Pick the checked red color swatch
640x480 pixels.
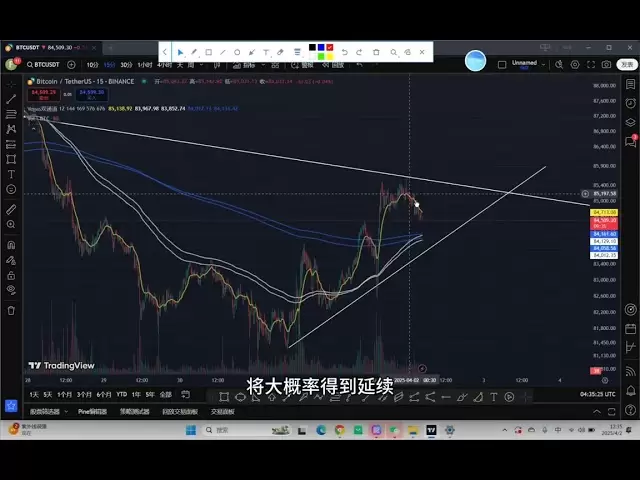pos(329,47)
